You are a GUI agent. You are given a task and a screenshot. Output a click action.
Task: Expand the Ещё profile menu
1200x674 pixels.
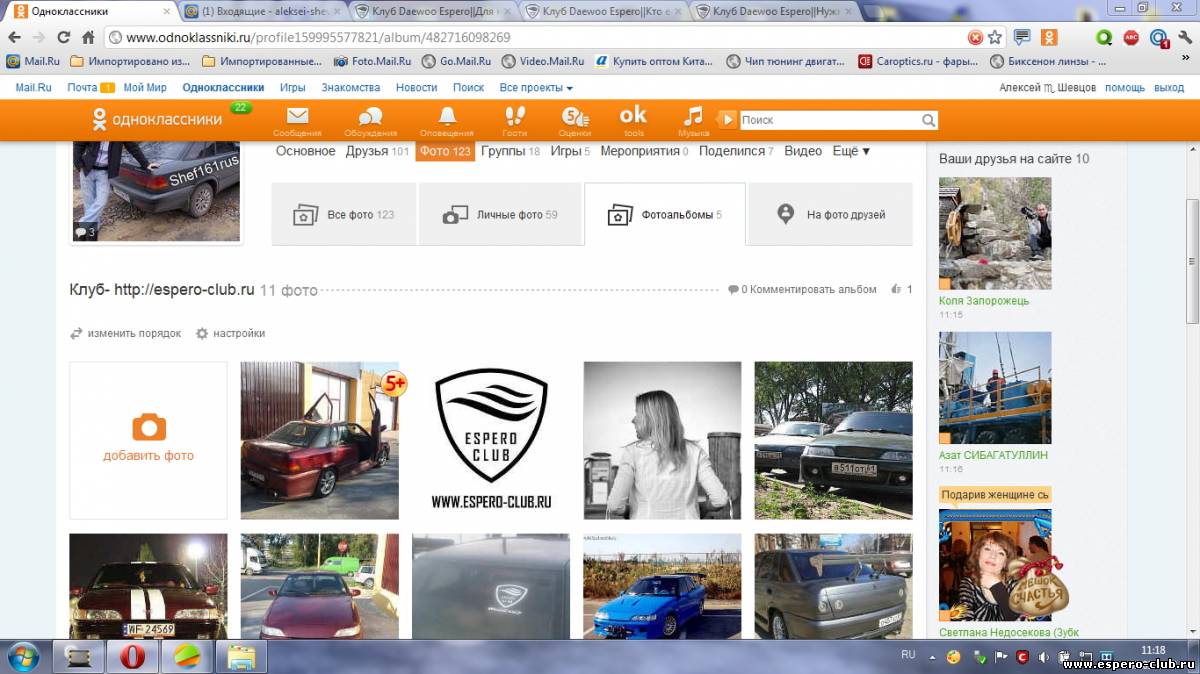click(x=851, y=151)
